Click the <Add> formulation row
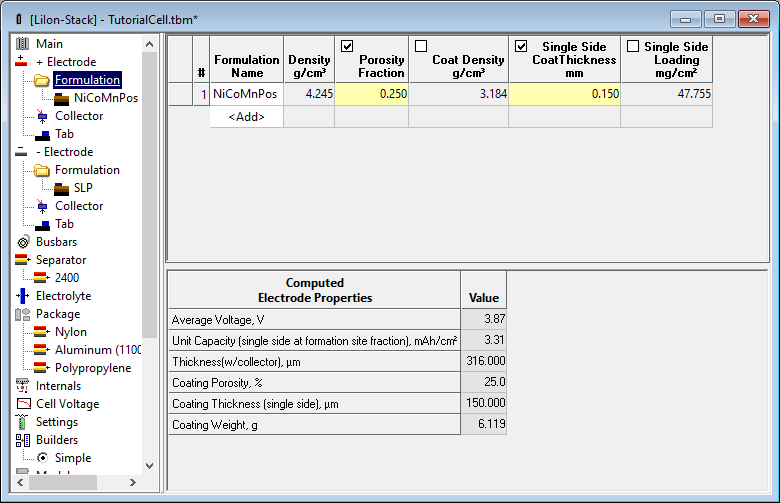 click(x=247, y=117)
